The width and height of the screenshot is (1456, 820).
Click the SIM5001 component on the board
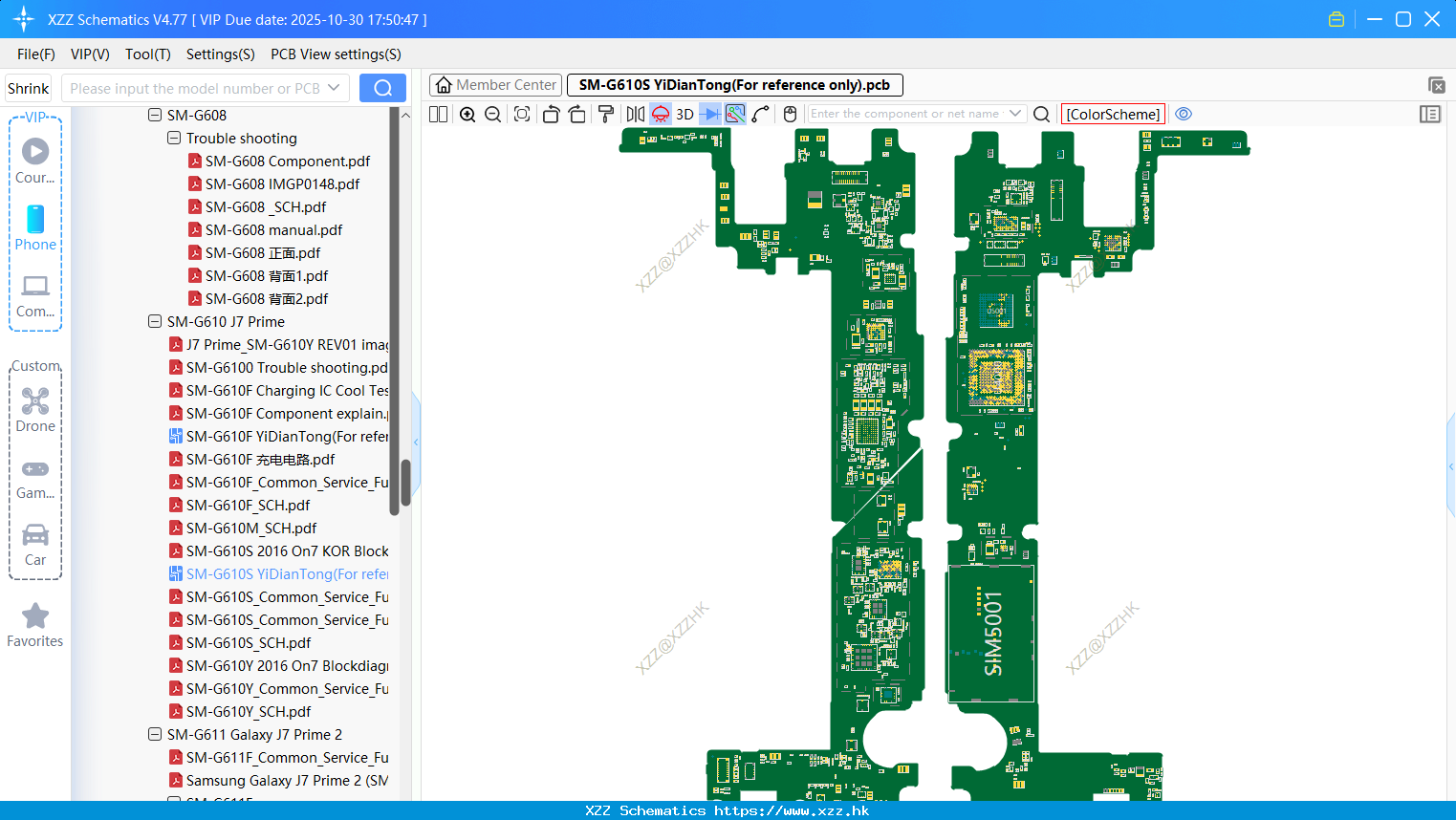[x=991, y=633]
